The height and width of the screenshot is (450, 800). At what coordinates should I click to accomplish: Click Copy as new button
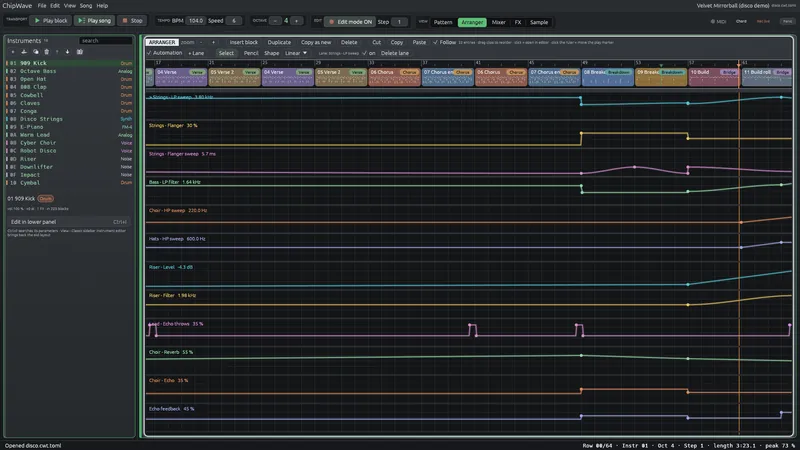316,42
